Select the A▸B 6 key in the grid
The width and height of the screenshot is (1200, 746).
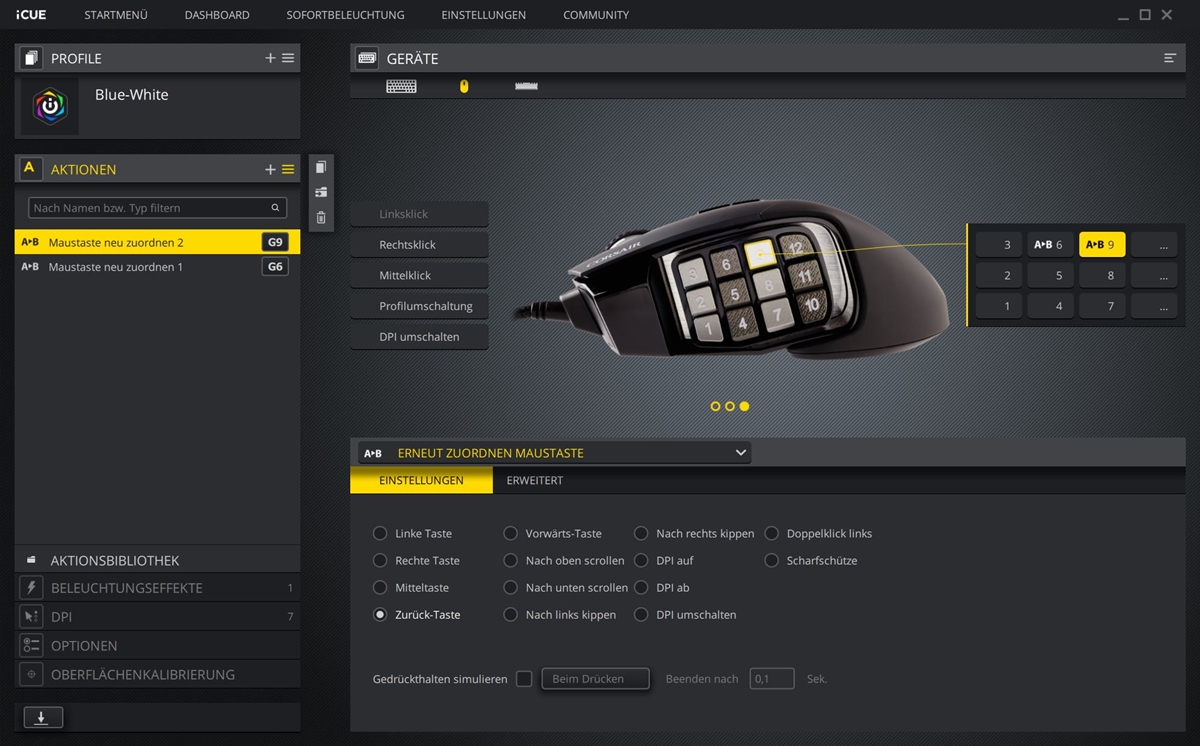coord(1050,245)
